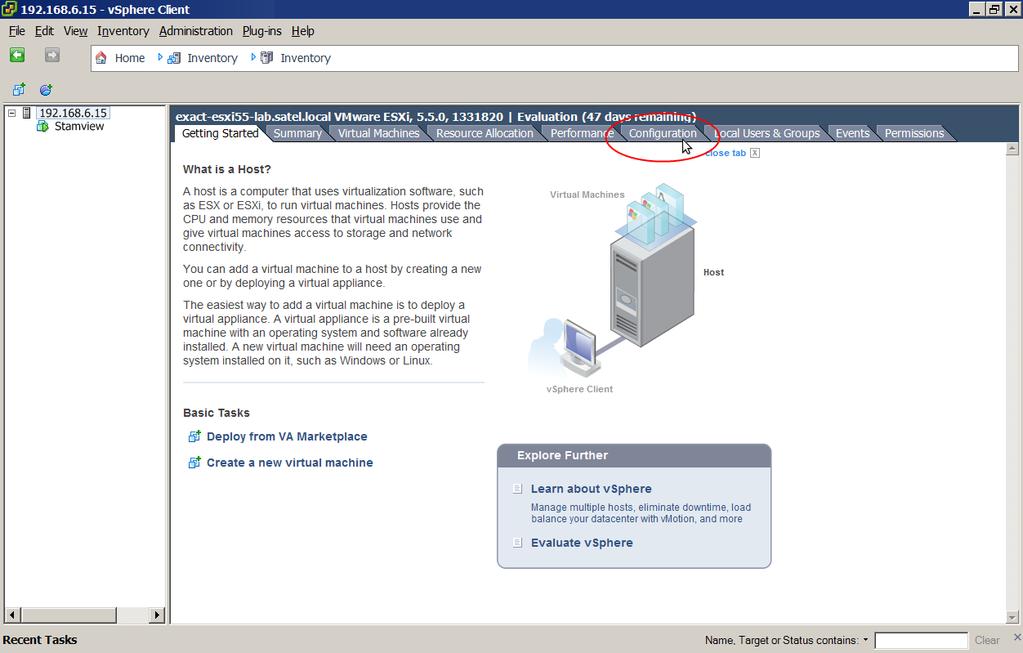This screenshot has width=1023, height=653.
Task: Switch to the Summary tab
Action: (298, 133)
